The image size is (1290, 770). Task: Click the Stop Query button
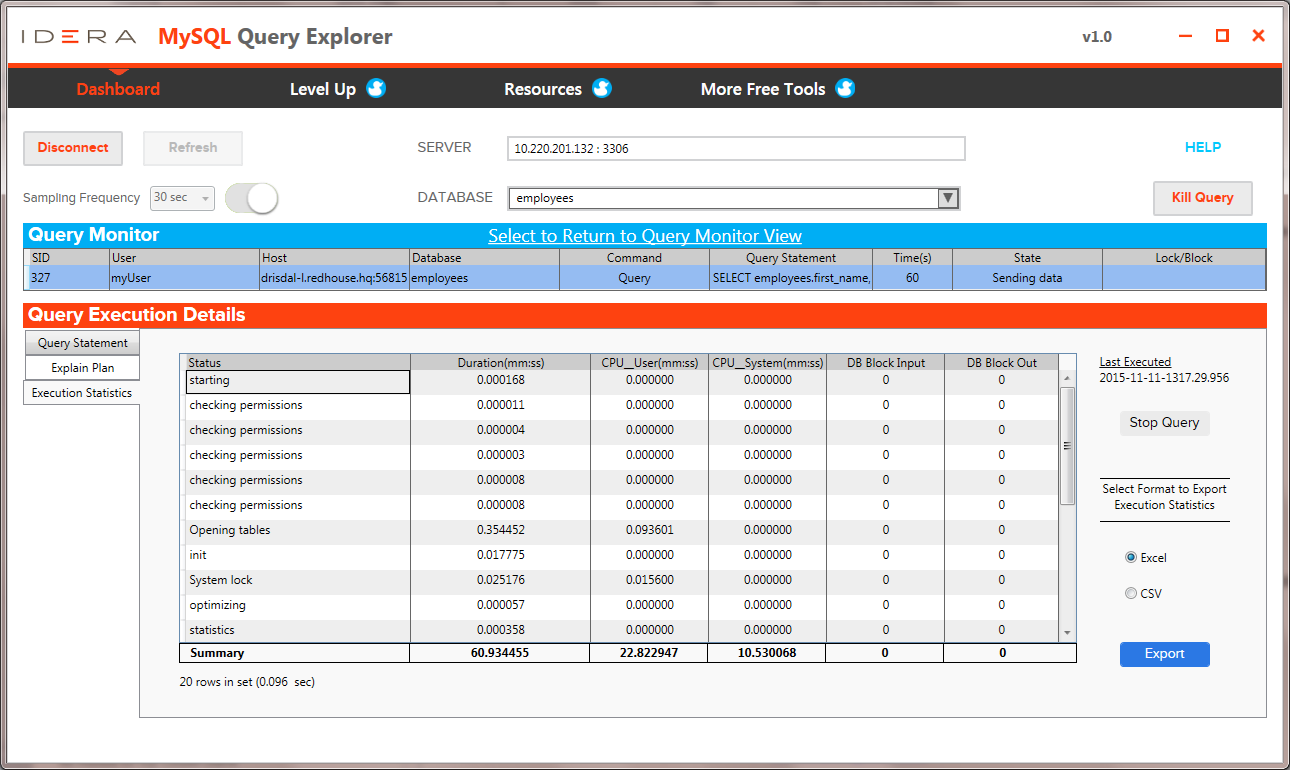point(1164,423)
